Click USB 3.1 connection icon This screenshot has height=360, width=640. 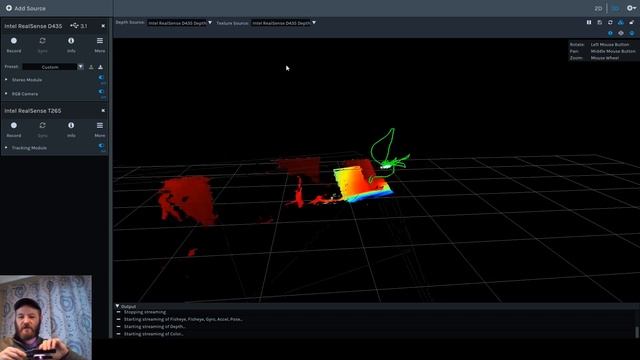pyautogui.click(x=74, y=26)
